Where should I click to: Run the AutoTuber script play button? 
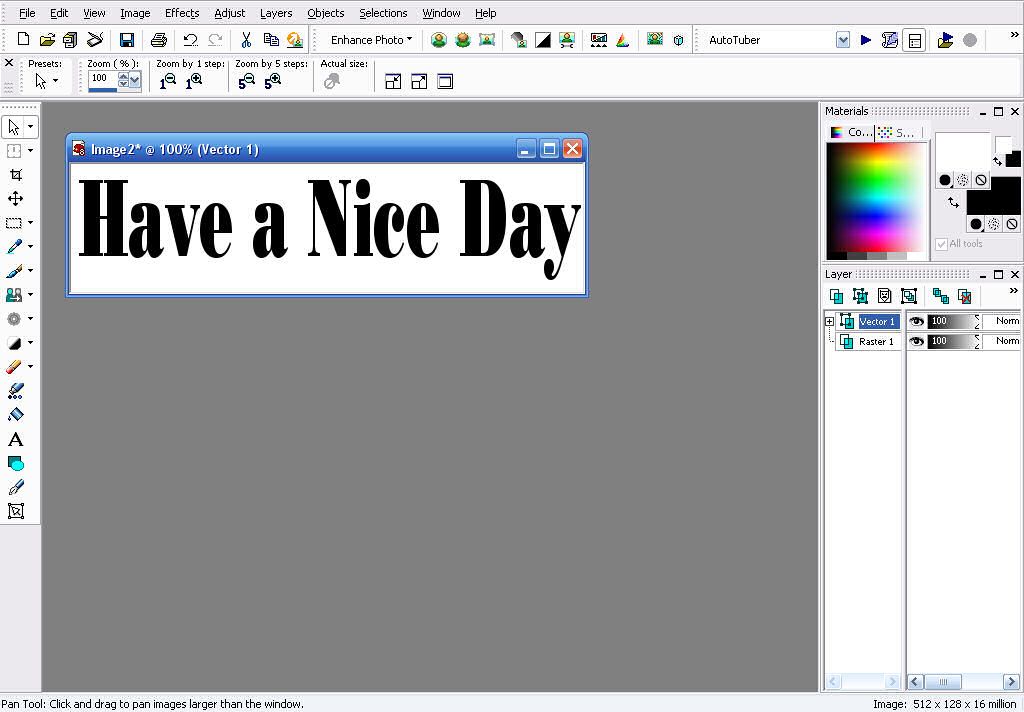click(x=866, y=40)
